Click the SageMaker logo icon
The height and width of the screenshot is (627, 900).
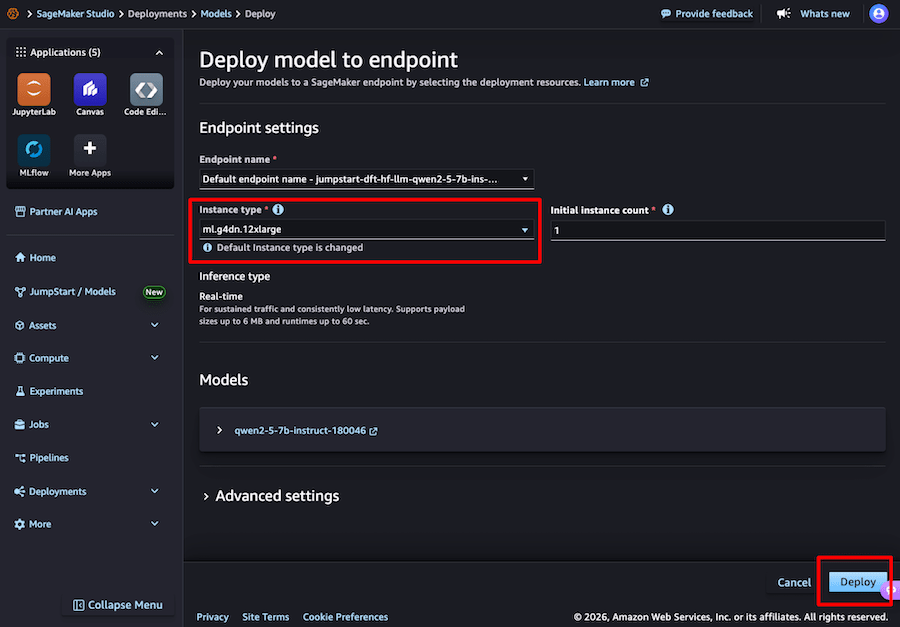pos(13,13)
